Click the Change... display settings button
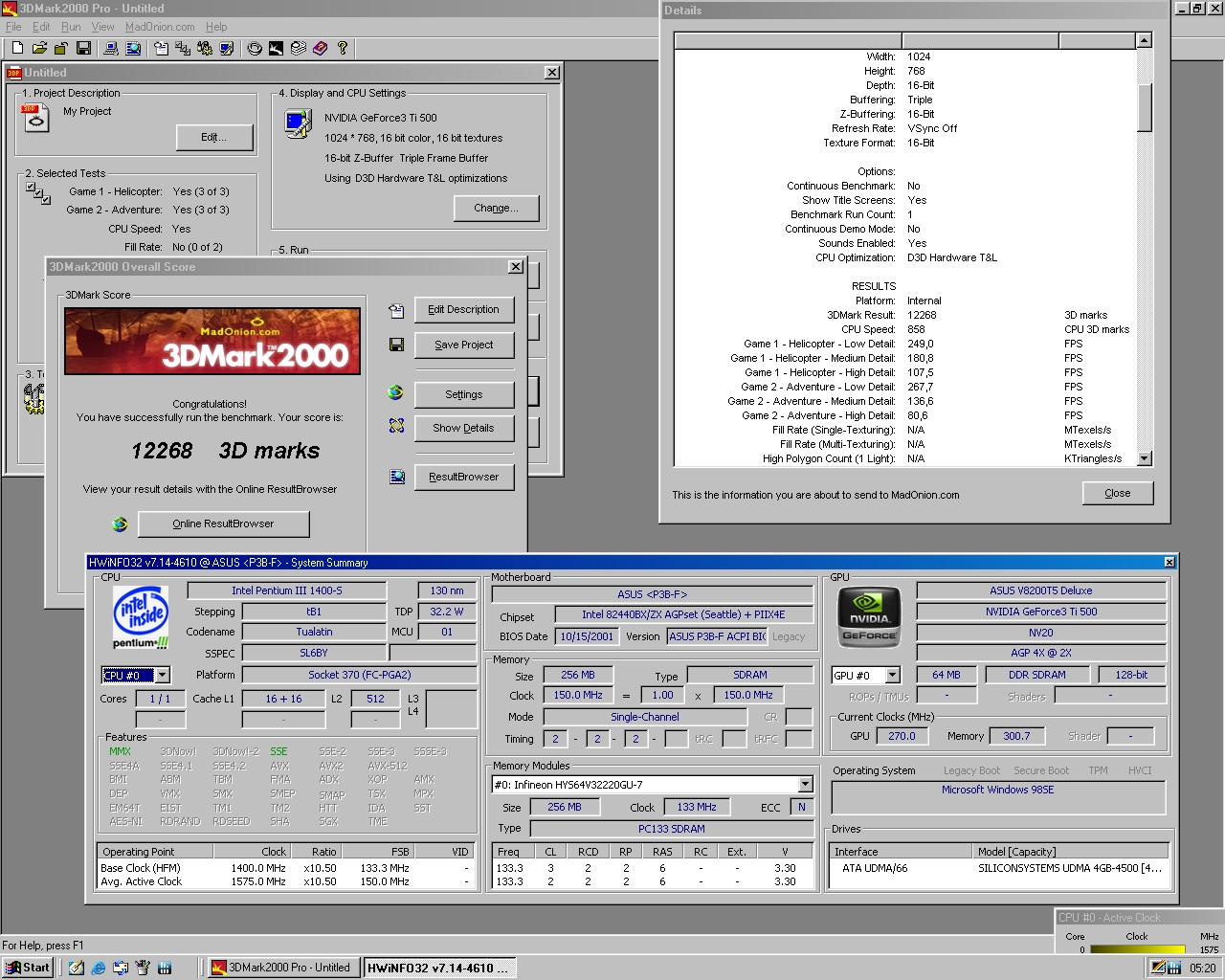The height and width of the screenshot is (980, 1225). pos(496,208)
